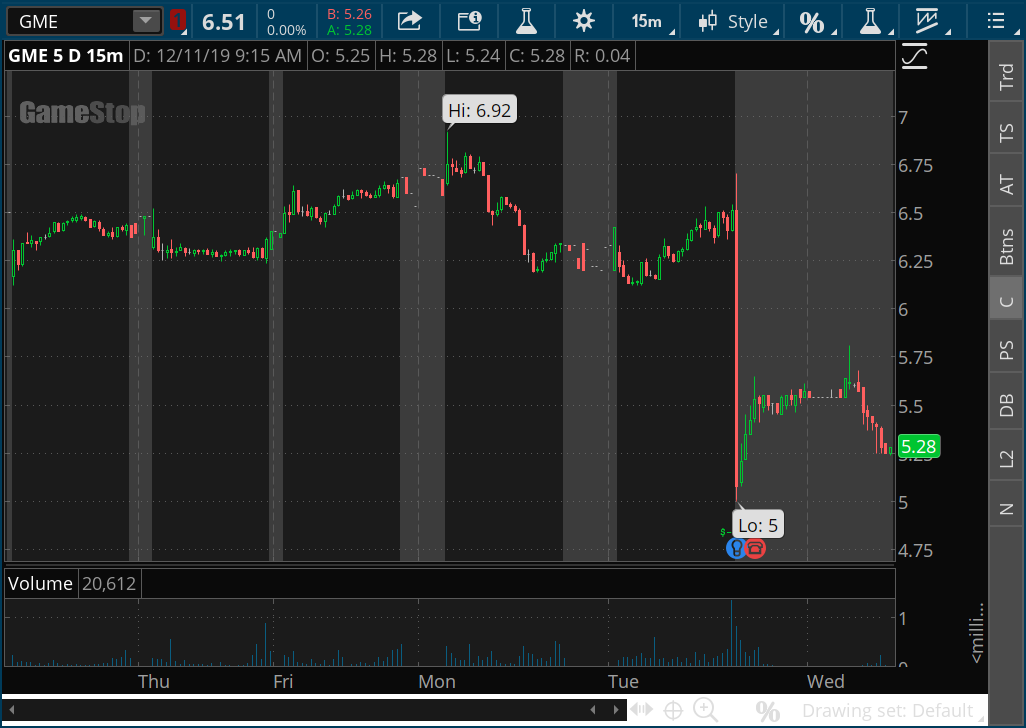Open the chart list menu icon
The height and width of the screenshot is (728, 1026).
tap(997, 21)
